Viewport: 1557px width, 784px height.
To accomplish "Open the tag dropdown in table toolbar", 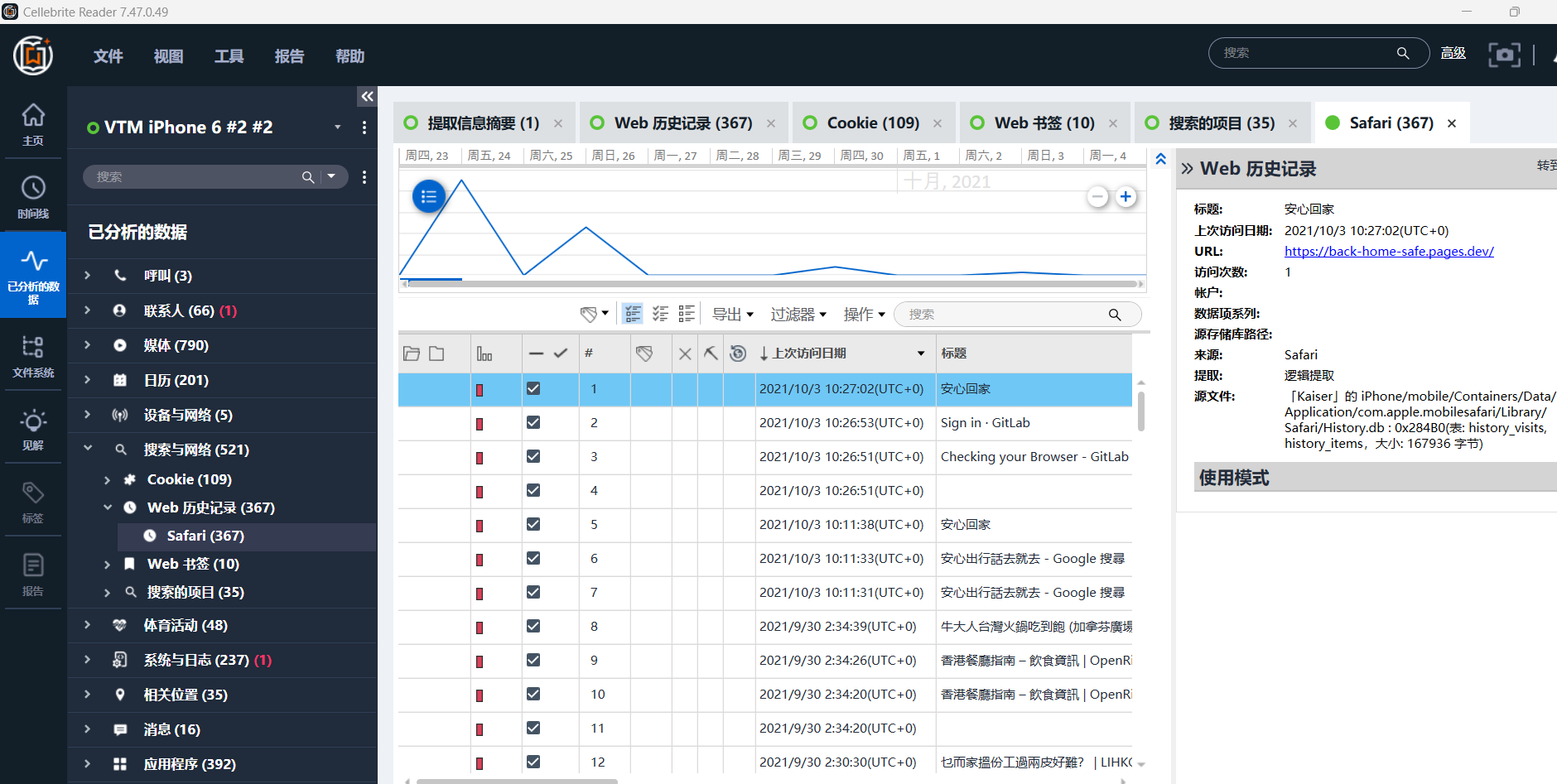I will (595, 314).
